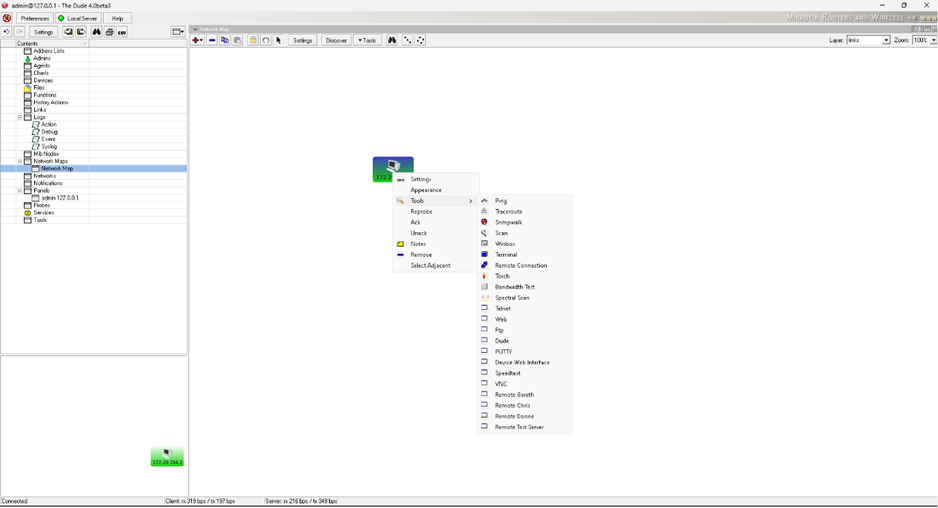Select Devices in the Contents tree
The height and width of the screenshot is (508, 938).
click(43, 80)
